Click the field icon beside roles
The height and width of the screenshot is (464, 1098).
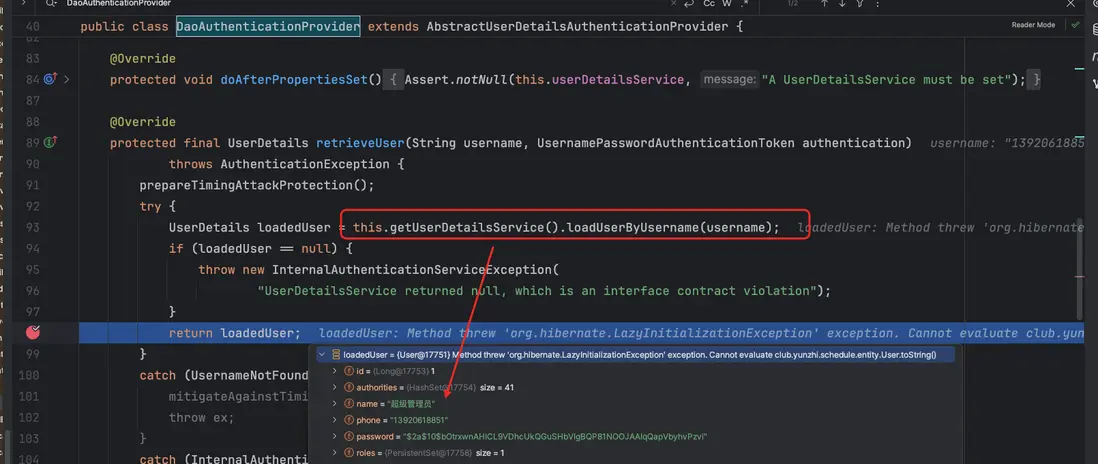tap(349, 453)
